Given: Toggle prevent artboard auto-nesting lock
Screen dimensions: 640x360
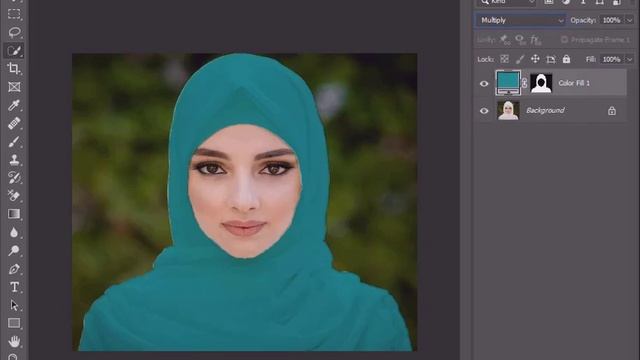Looking at the screenshot, I should 551,59.
